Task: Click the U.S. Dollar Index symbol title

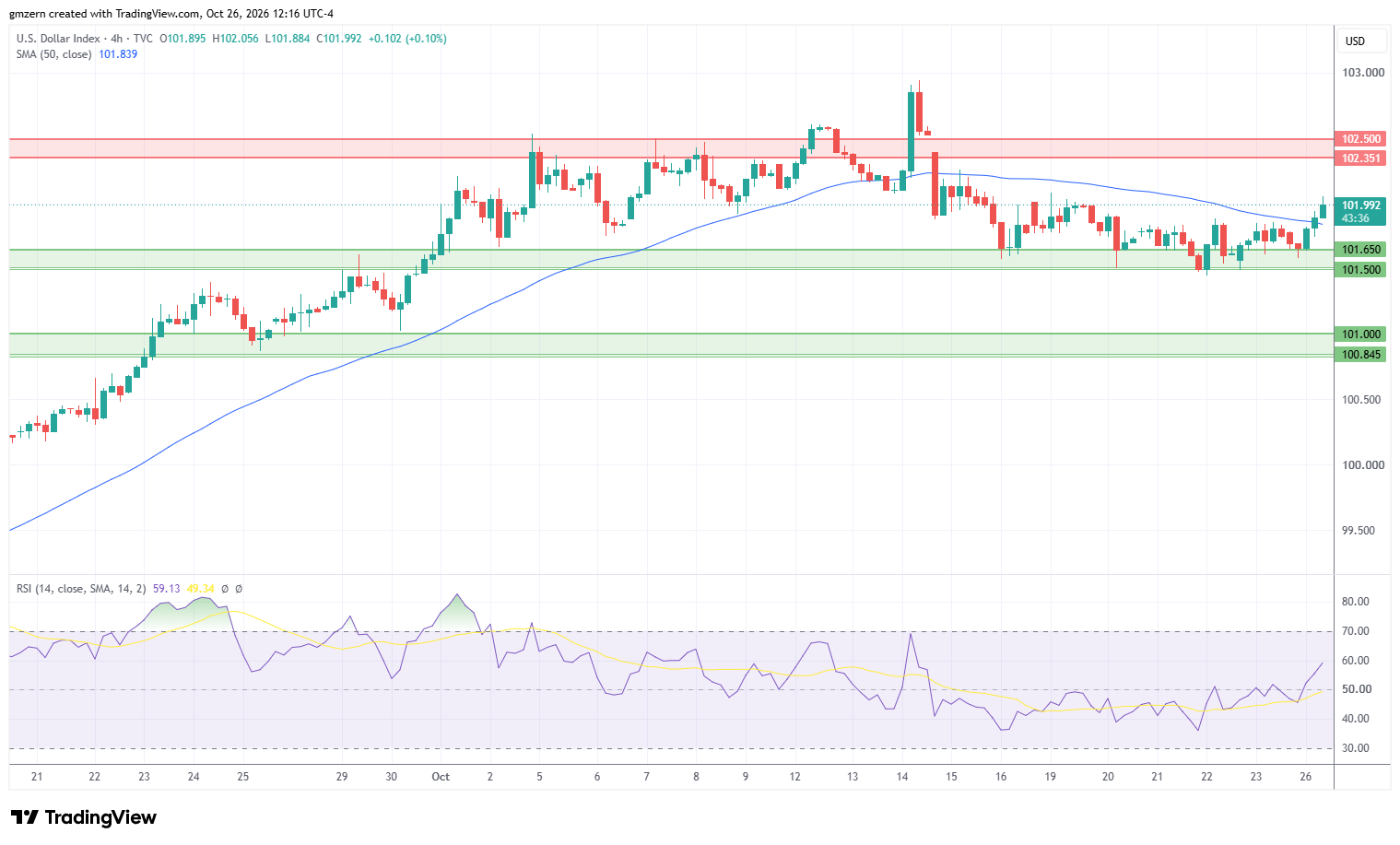Action: (x=58, y=39)
